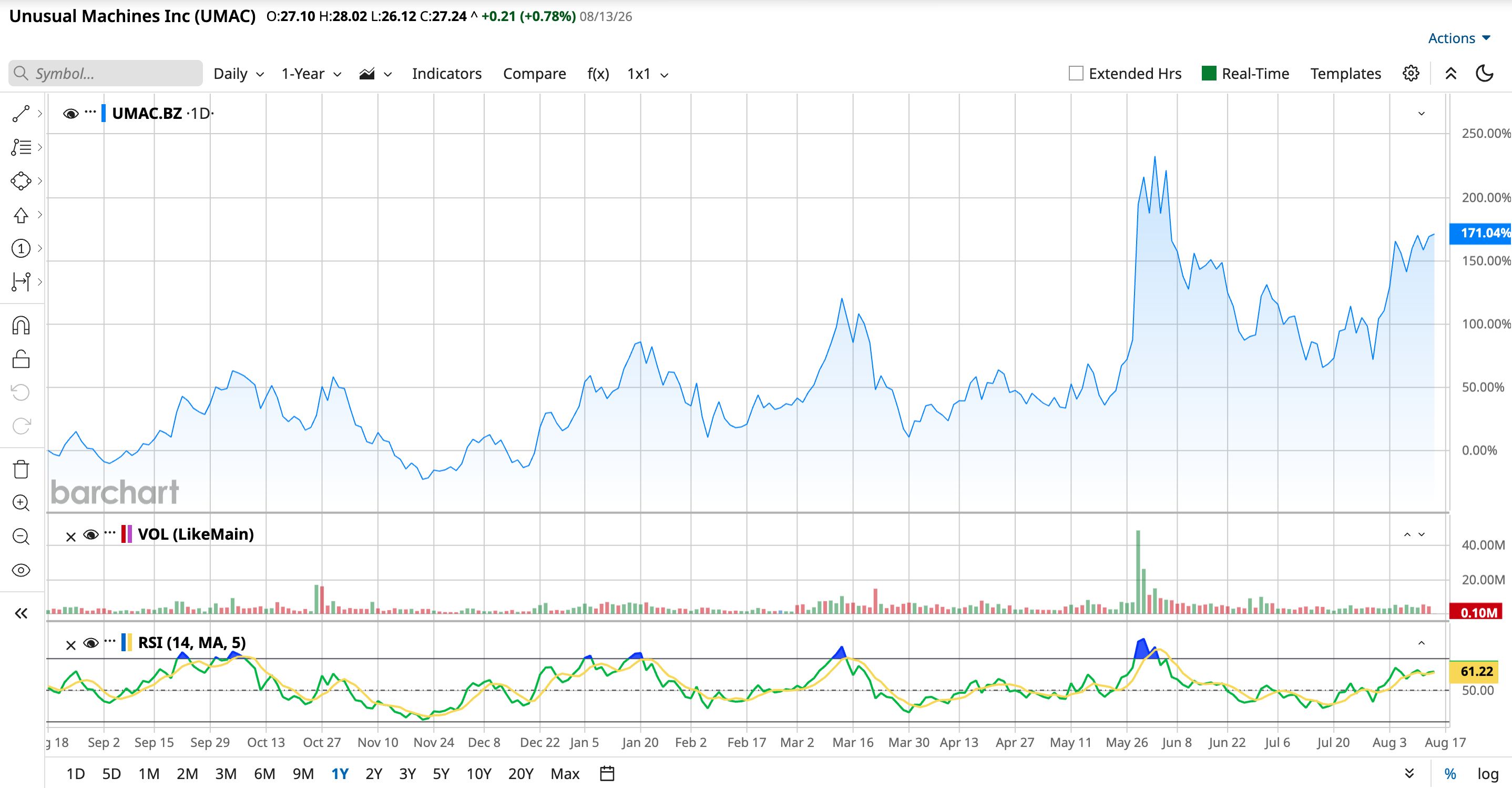Click the Symbol search field
1512x788 pixels.
pyautogui.click(x=106, y=74)
